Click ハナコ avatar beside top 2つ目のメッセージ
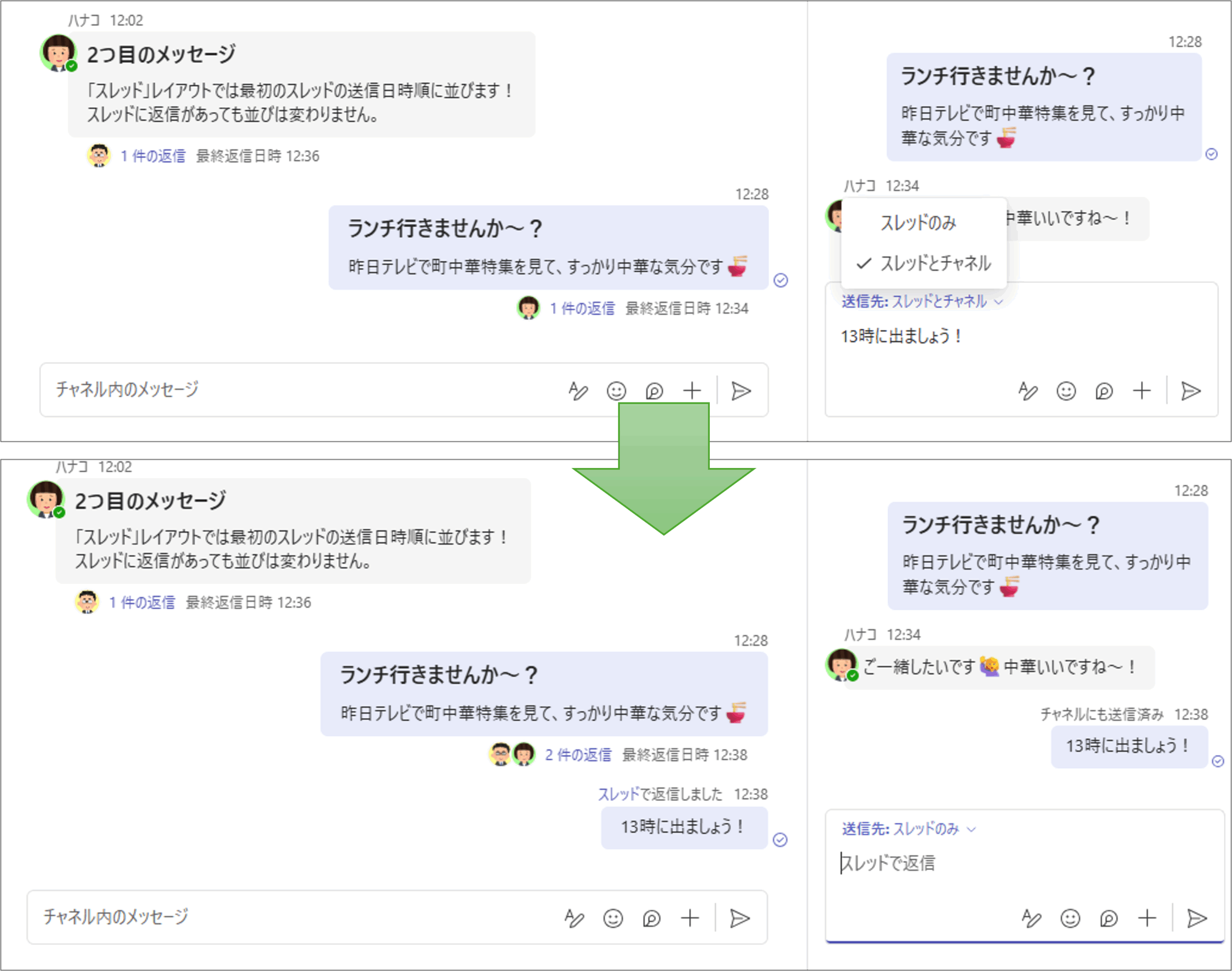 coord(58,52)
